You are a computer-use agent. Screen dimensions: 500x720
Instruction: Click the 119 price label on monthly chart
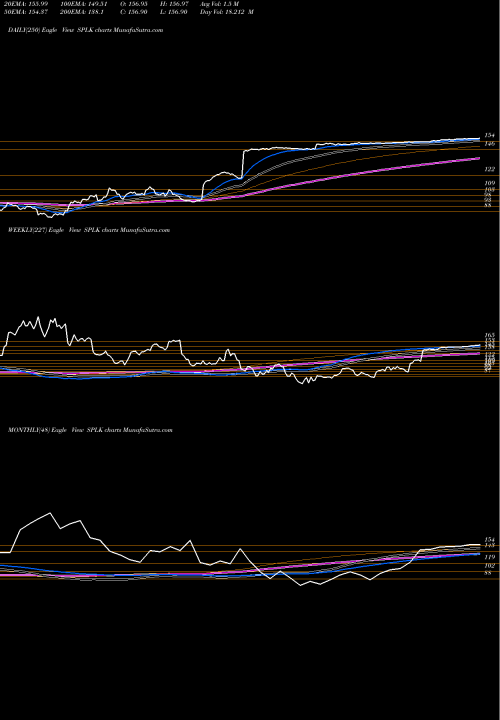pos(489,557)
